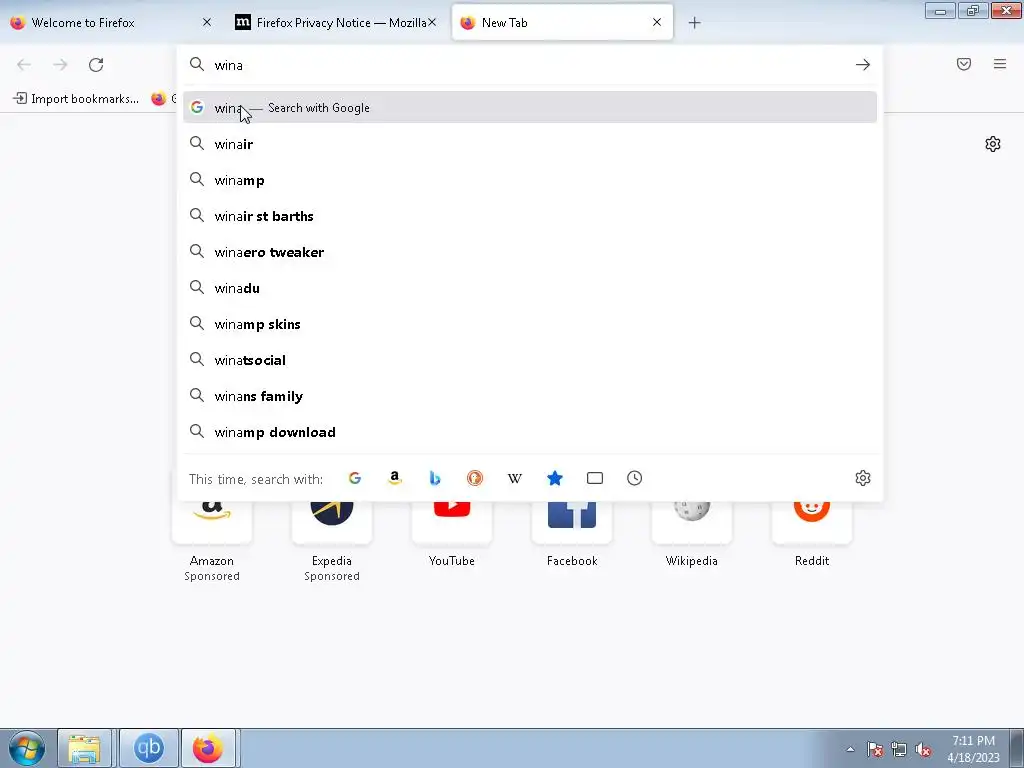Click the Firefox taskbar button
The image size is (1024, 768).
click(208, 748)
